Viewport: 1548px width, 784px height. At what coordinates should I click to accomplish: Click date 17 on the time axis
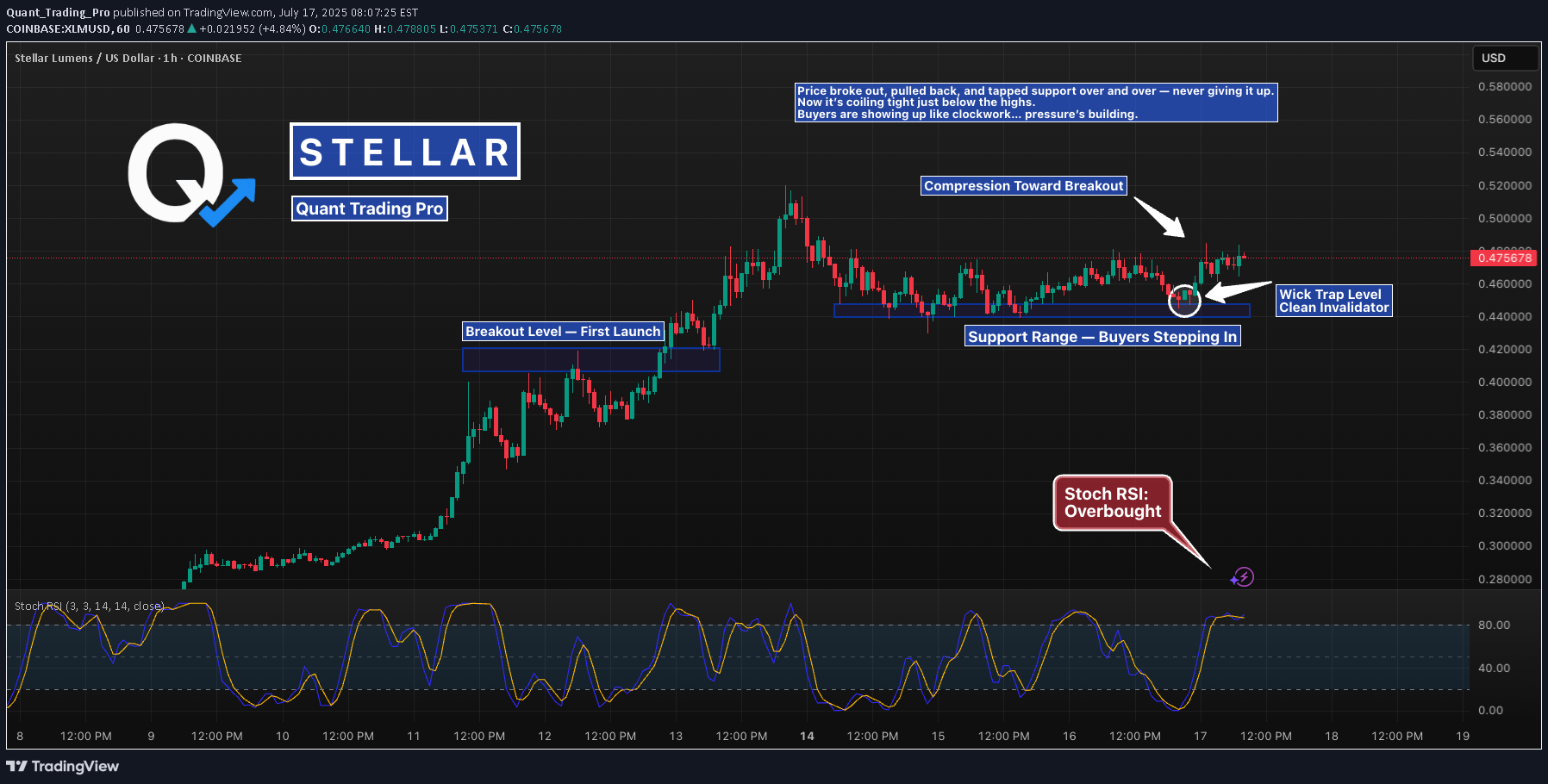point(1201,736)
